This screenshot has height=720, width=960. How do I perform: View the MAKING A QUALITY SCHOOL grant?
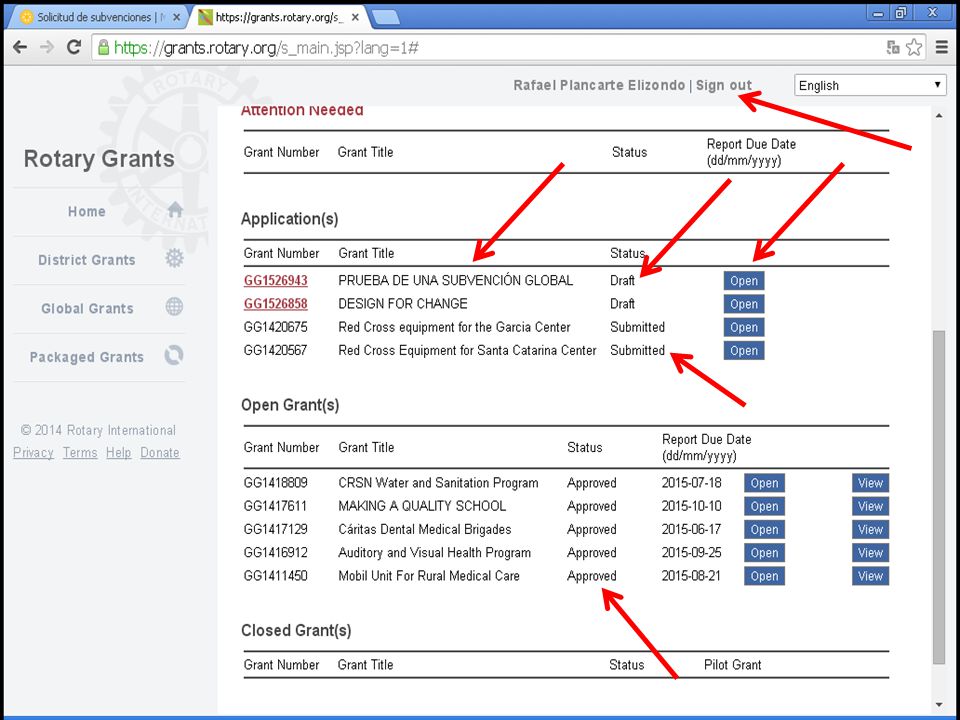[870, 506]
